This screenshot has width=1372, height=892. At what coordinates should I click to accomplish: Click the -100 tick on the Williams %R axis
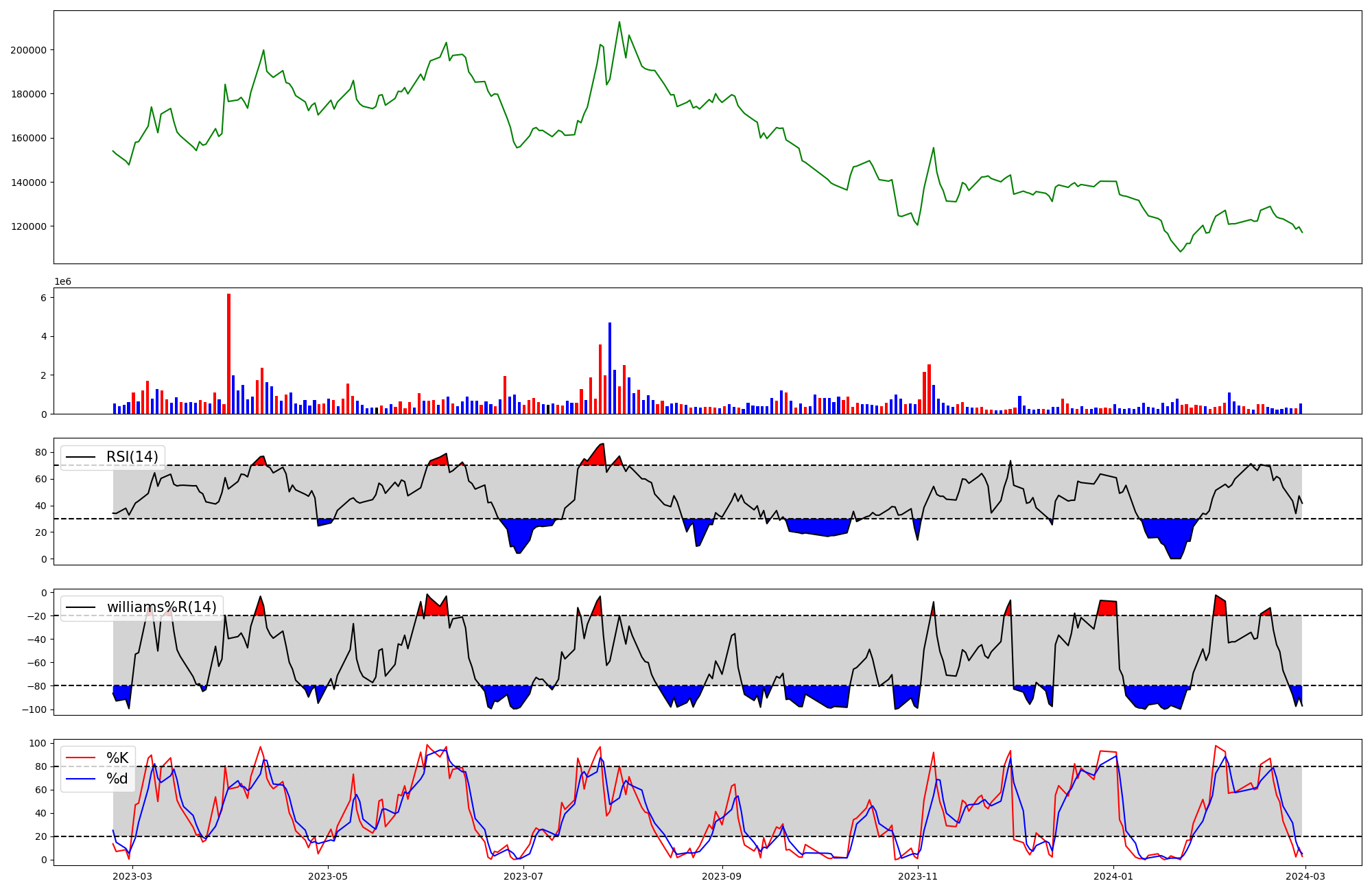tap(36, 709)
